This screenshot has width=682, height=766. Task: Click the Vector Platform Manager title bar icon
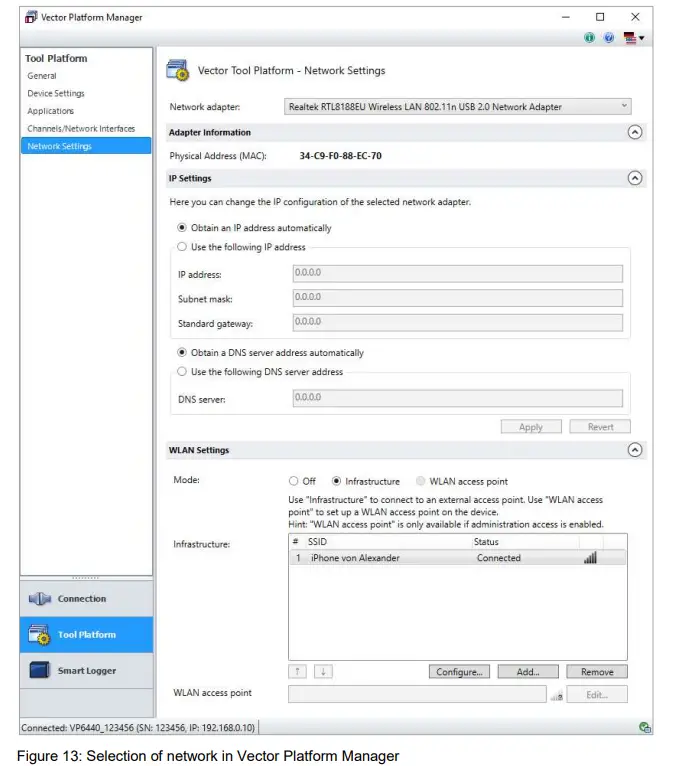[31, 17]
